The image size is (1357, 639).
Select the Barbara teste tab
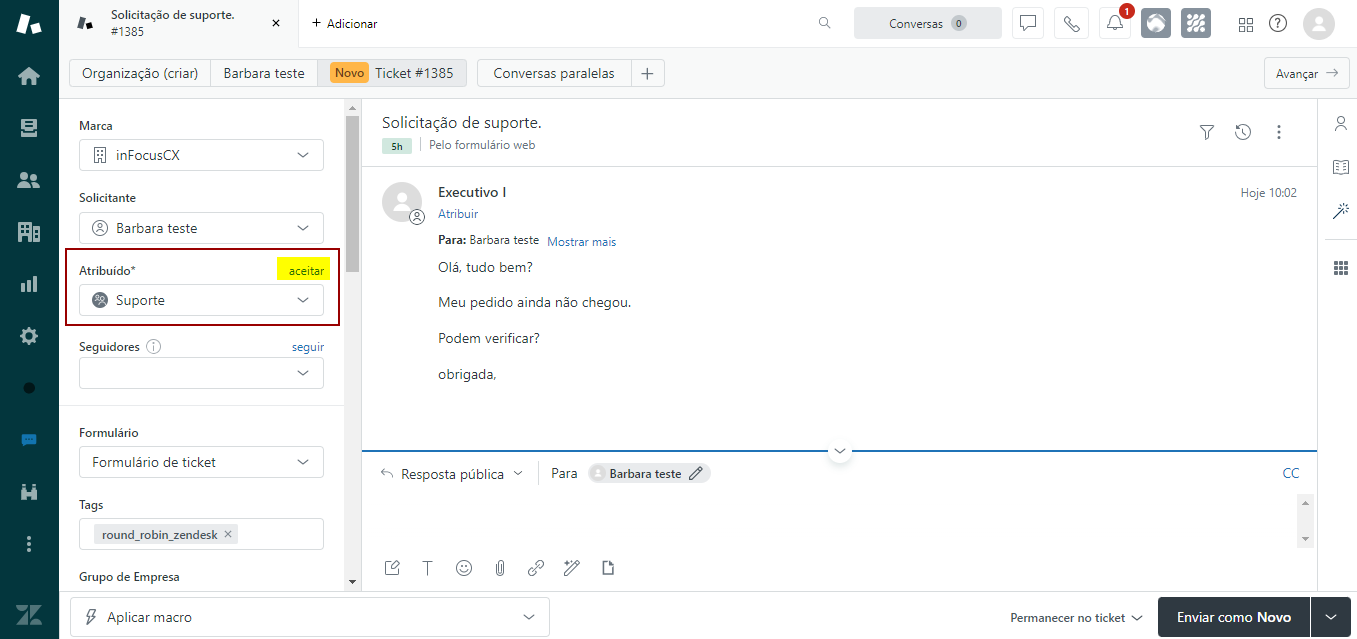tap(263, 73)
